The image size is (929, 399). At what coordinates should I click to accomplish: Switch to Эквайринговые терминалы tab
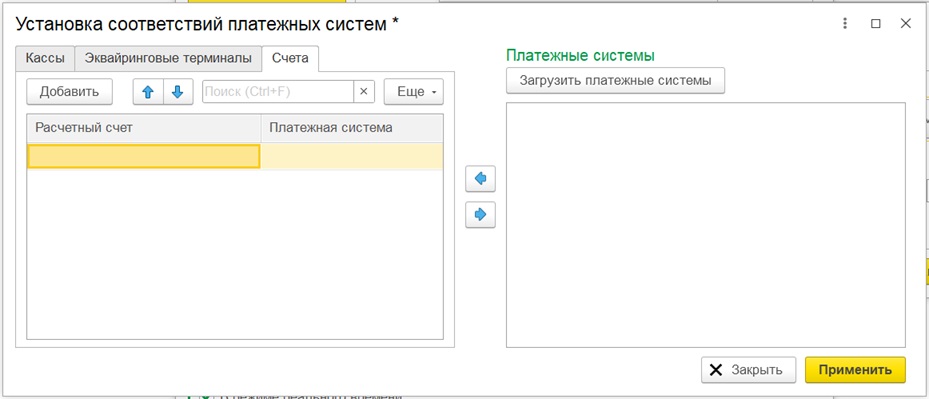coord(168,59)
